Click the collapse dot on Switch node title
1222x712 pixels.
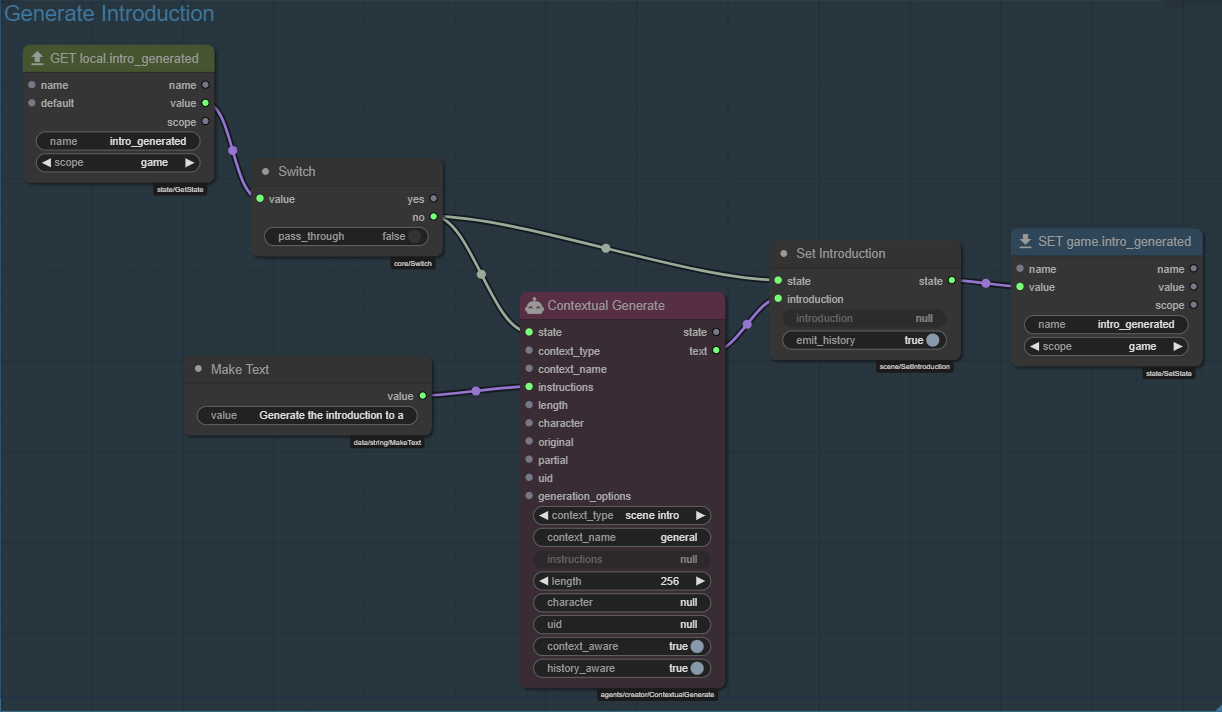tap(266, 172)
